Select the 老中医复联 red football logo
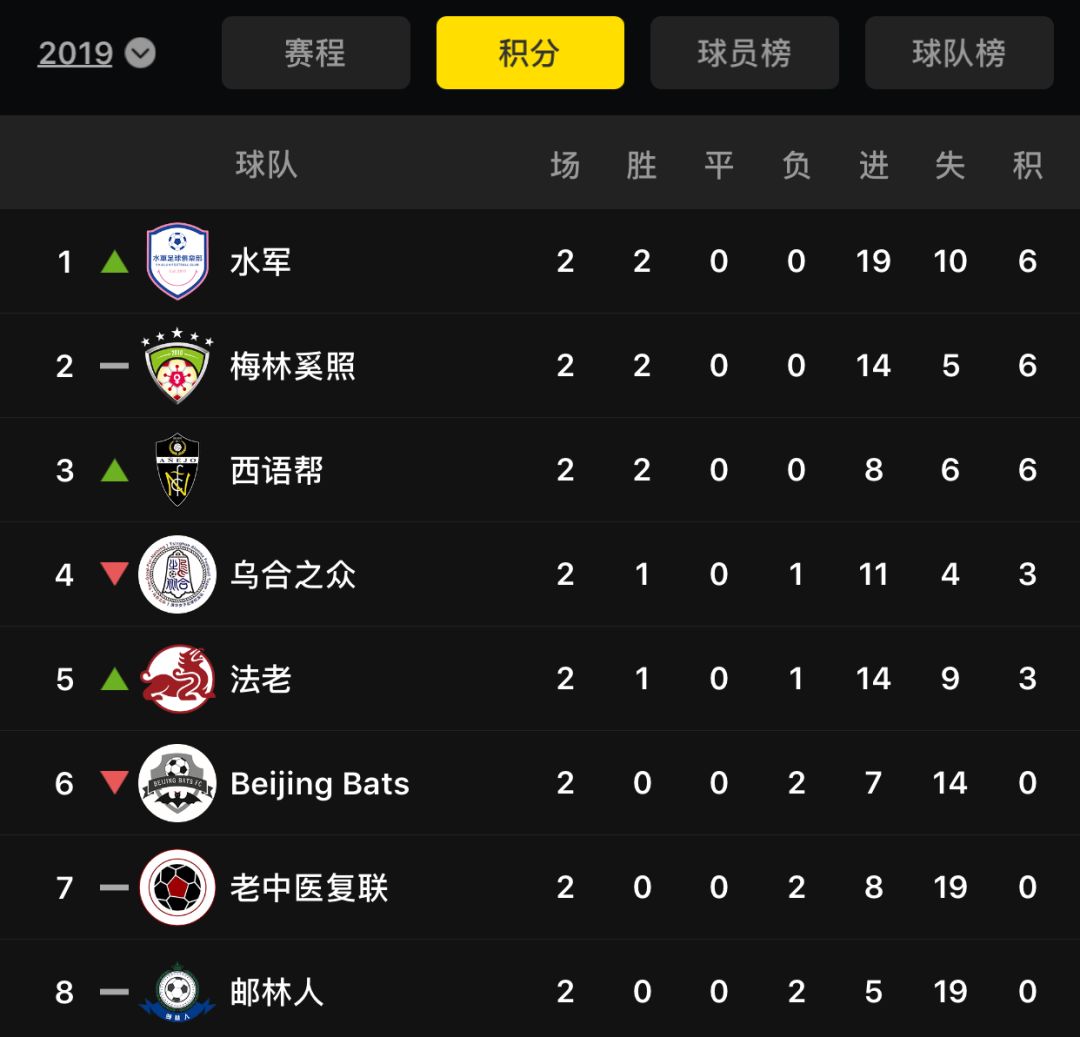Screen dimensions: 1080x1037 [177, 887]
